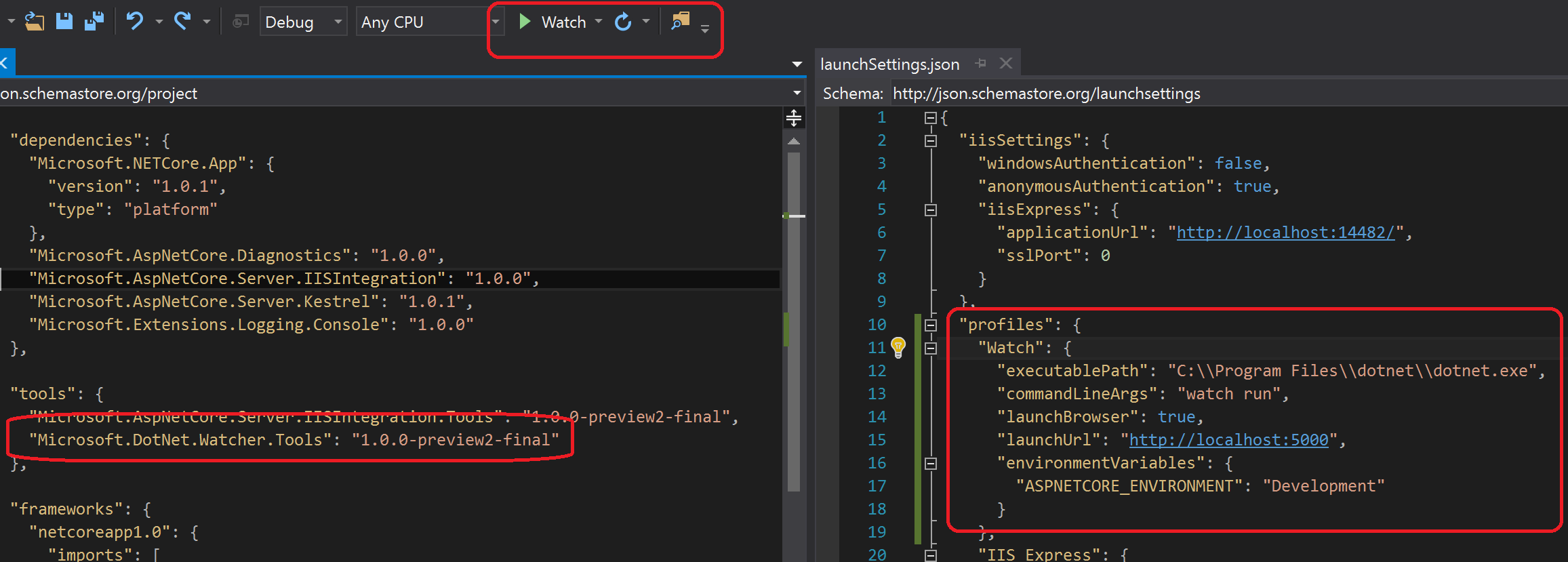The height and width of the screenshot is (562, 1568).
Task: Collapse the root object on line 1
Action: [x=931, y=118]
